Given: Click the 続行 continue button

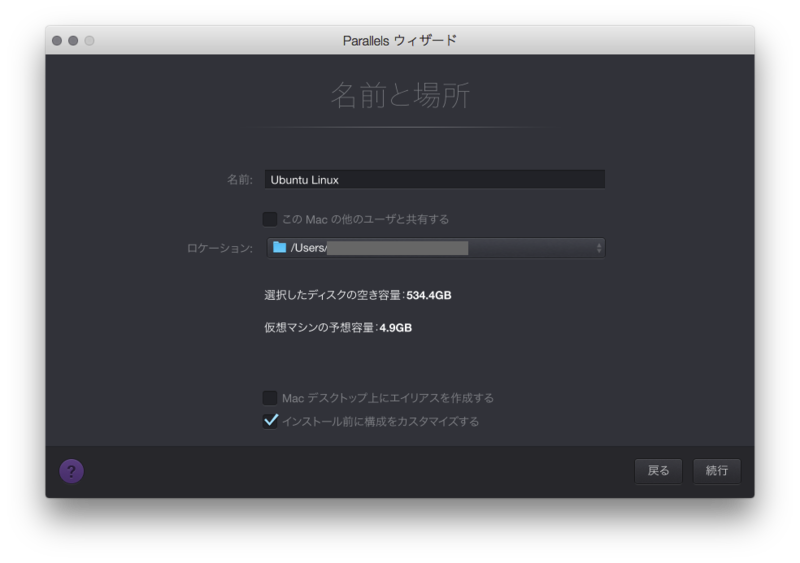Looking at the screenshot, I should point(716,471).
